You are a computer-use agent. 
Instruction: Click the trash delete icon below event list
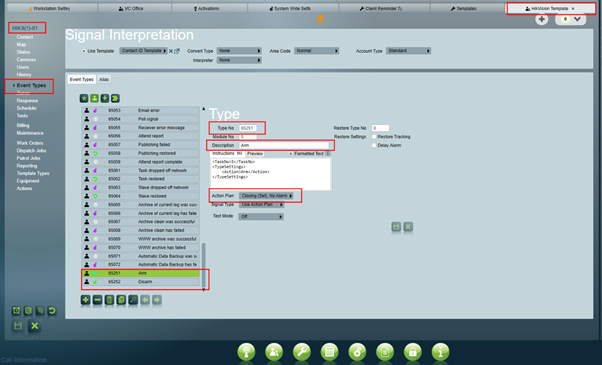click(x=109, y=300)
